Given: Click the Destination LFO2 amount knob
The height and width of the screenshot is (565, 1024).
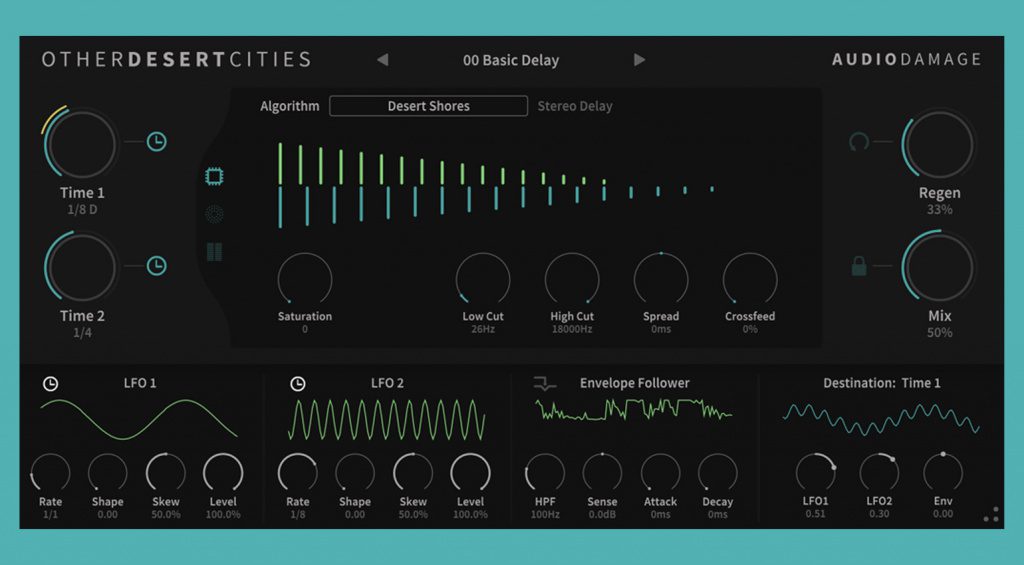Looking at the screenshot, I should 879,472.
